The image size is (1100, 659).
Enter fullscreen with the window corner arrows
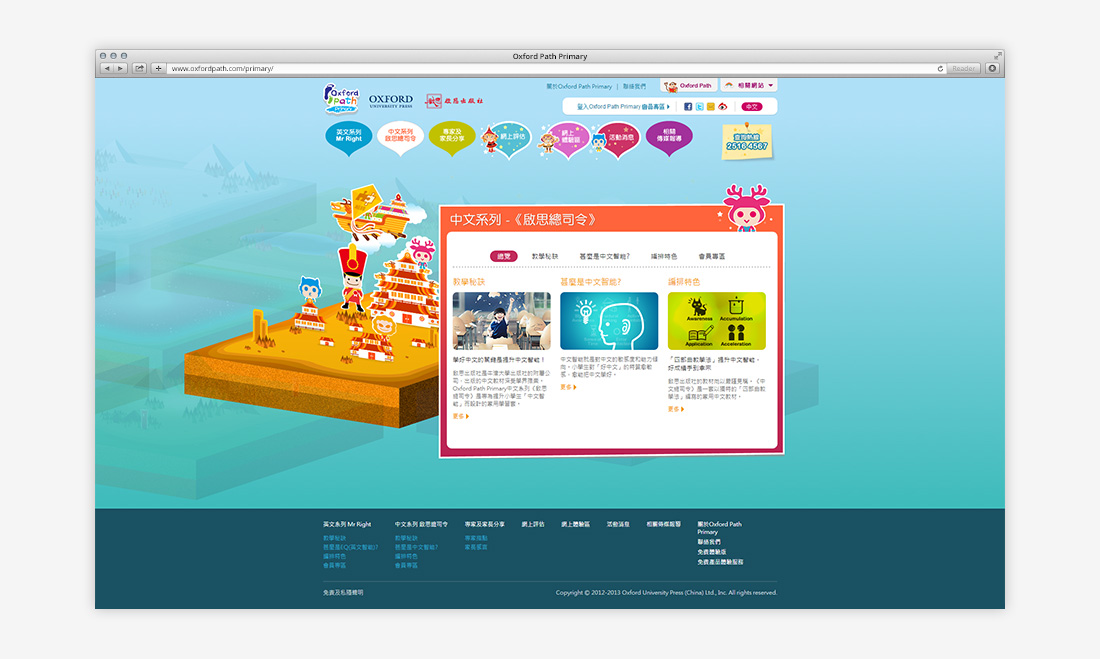click(x=998, y=55)
